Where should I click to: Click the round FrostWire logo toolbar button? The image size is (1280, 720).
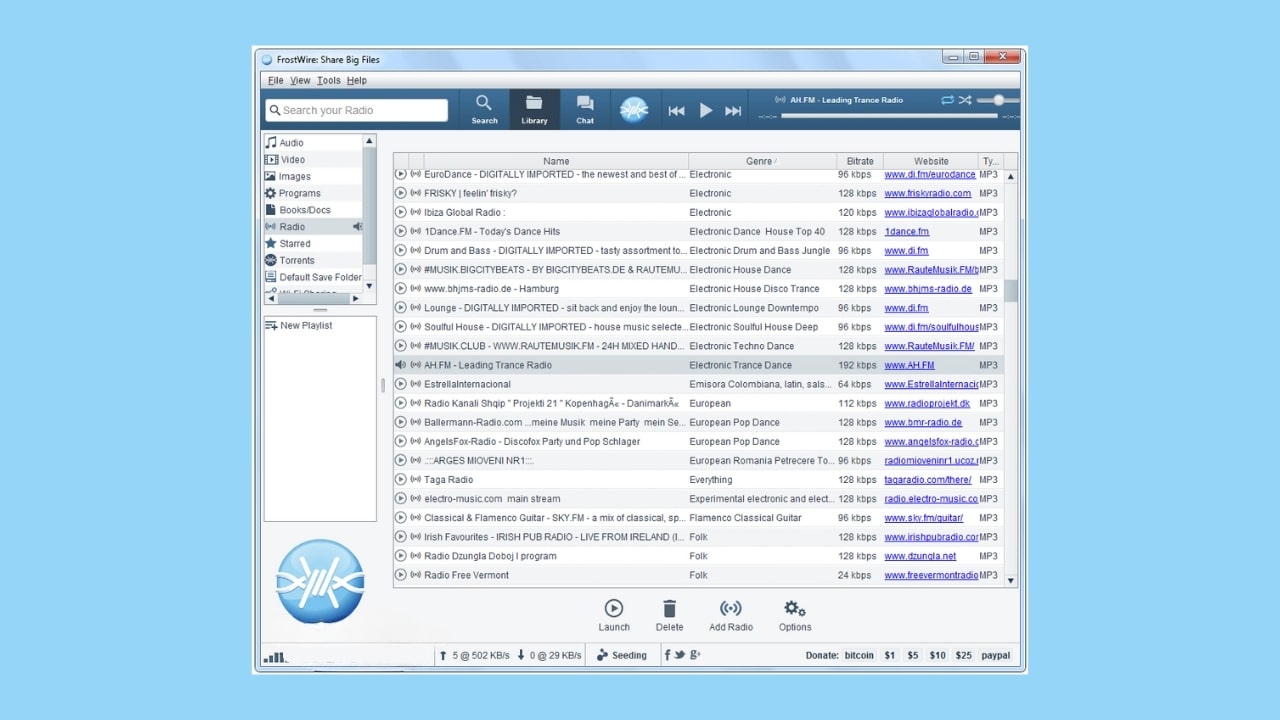[x=634, y=110]
